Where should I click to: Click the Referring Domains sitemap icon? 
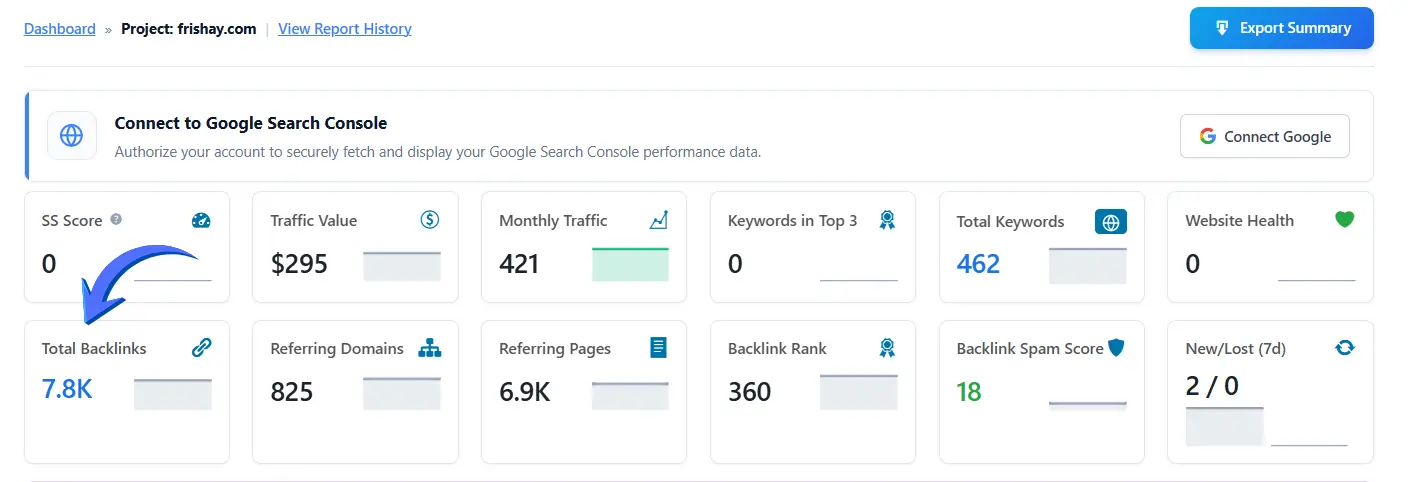point(430,348)
